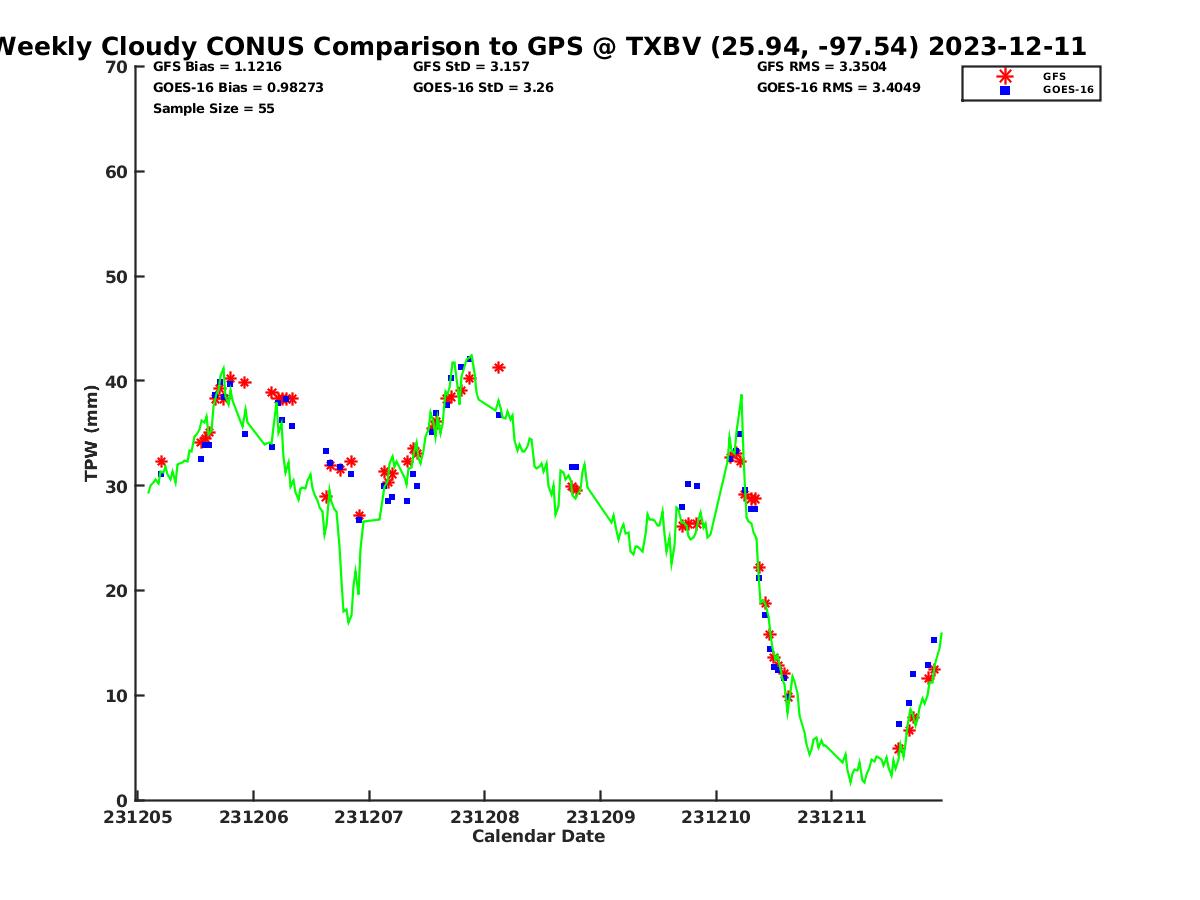This screenshot has height=900, width=1200.
Task: Click the 70 y-axis tick label
Action: coord(117,67)
